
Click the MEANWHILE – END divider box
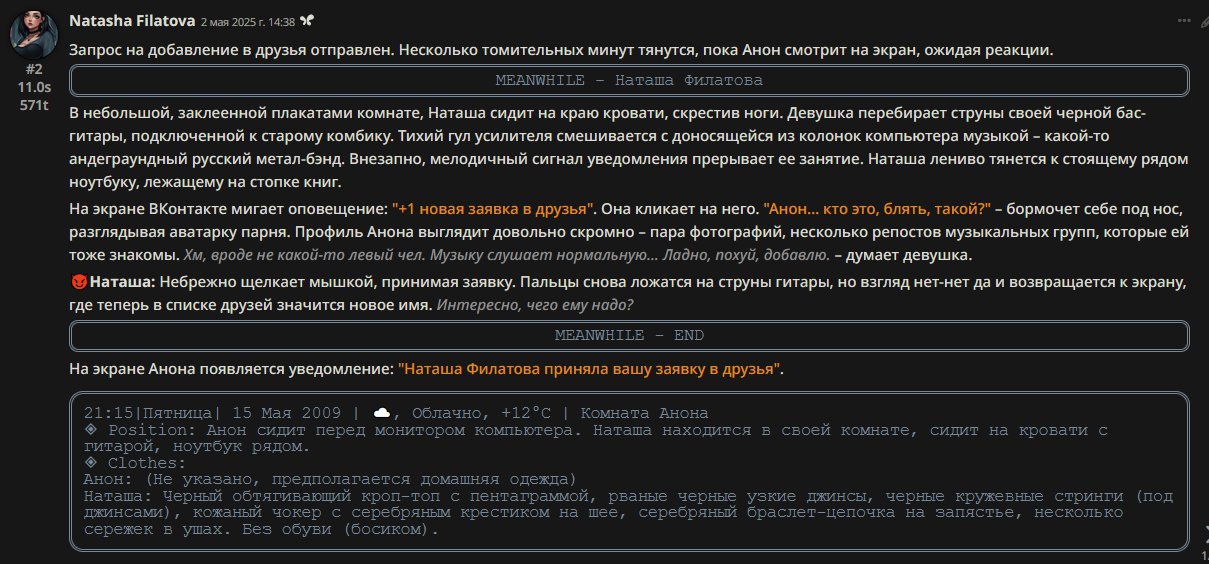(x=629, y=335)
